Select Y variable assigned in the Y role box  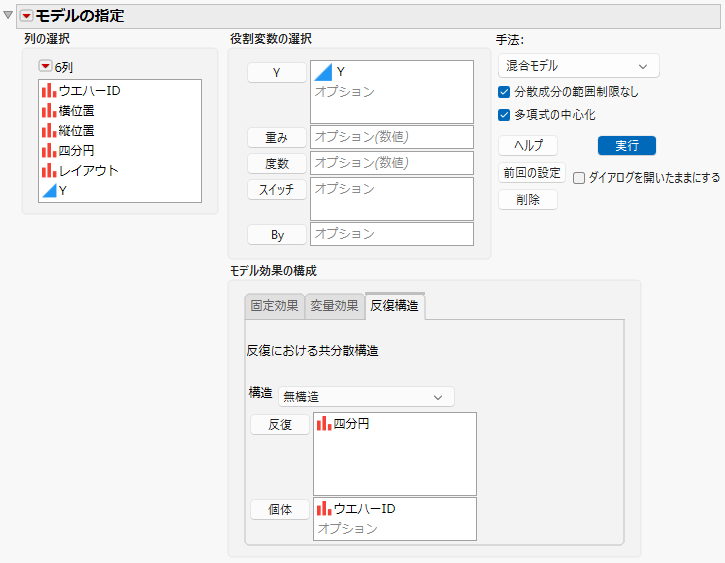coord(341,72)
